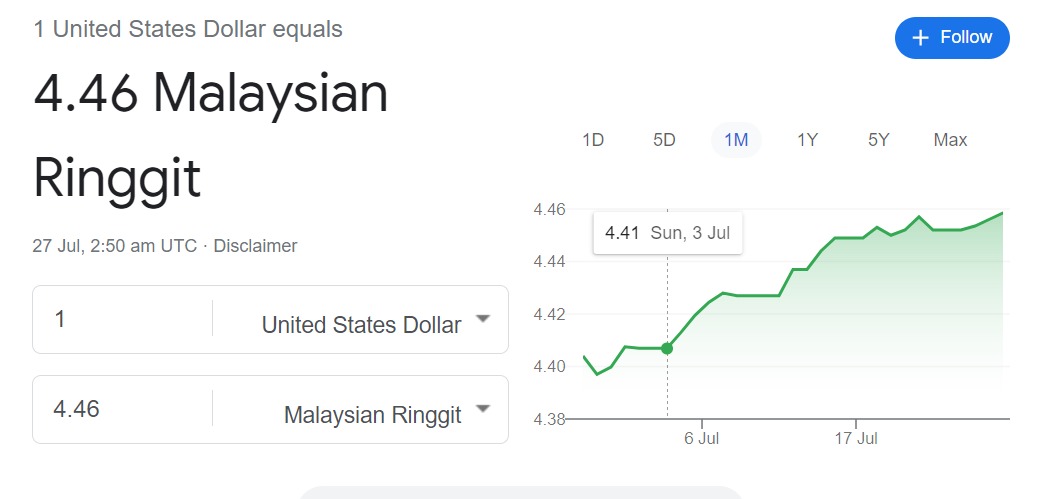Viewport: 1041px width, 499px height.
Task: Click the plus icon on Follow button
Action: click(920, 38)
